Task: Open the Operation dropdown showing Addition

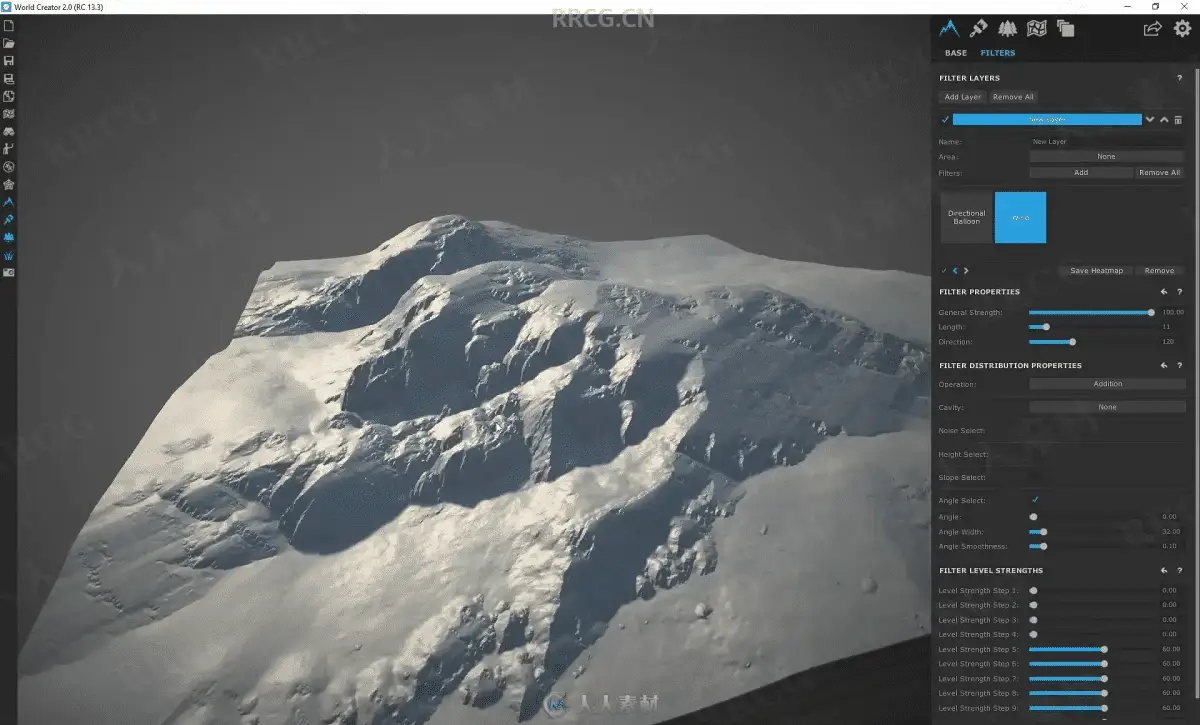Action: (x=1107, y=384)
